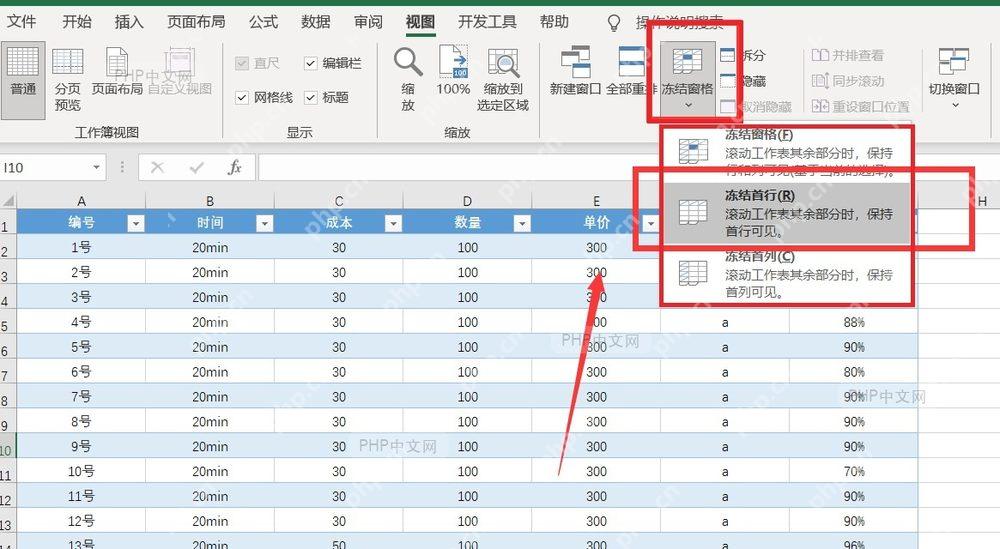Screen dimensions: 1000x549
Task: Choose Freeze Top Row (冻结首行(R))
Action: (787, 214)
